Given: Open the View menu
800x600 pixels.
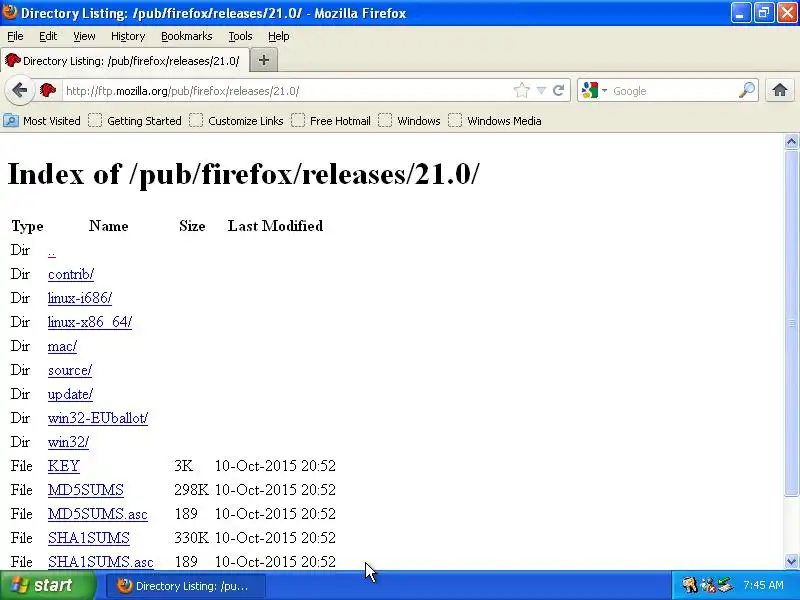Looking at the screenshot, I should point(84,36).
